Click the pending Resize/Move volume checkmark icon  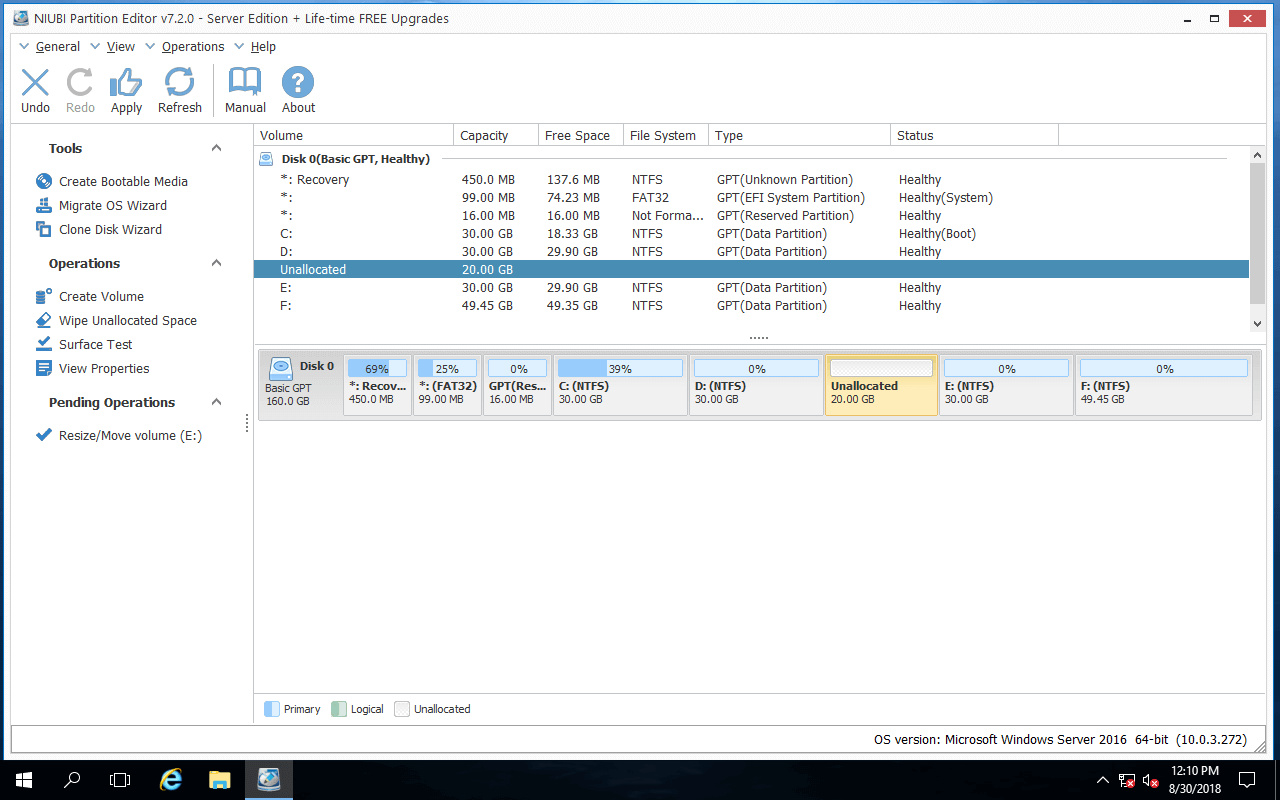coord(44,435)
